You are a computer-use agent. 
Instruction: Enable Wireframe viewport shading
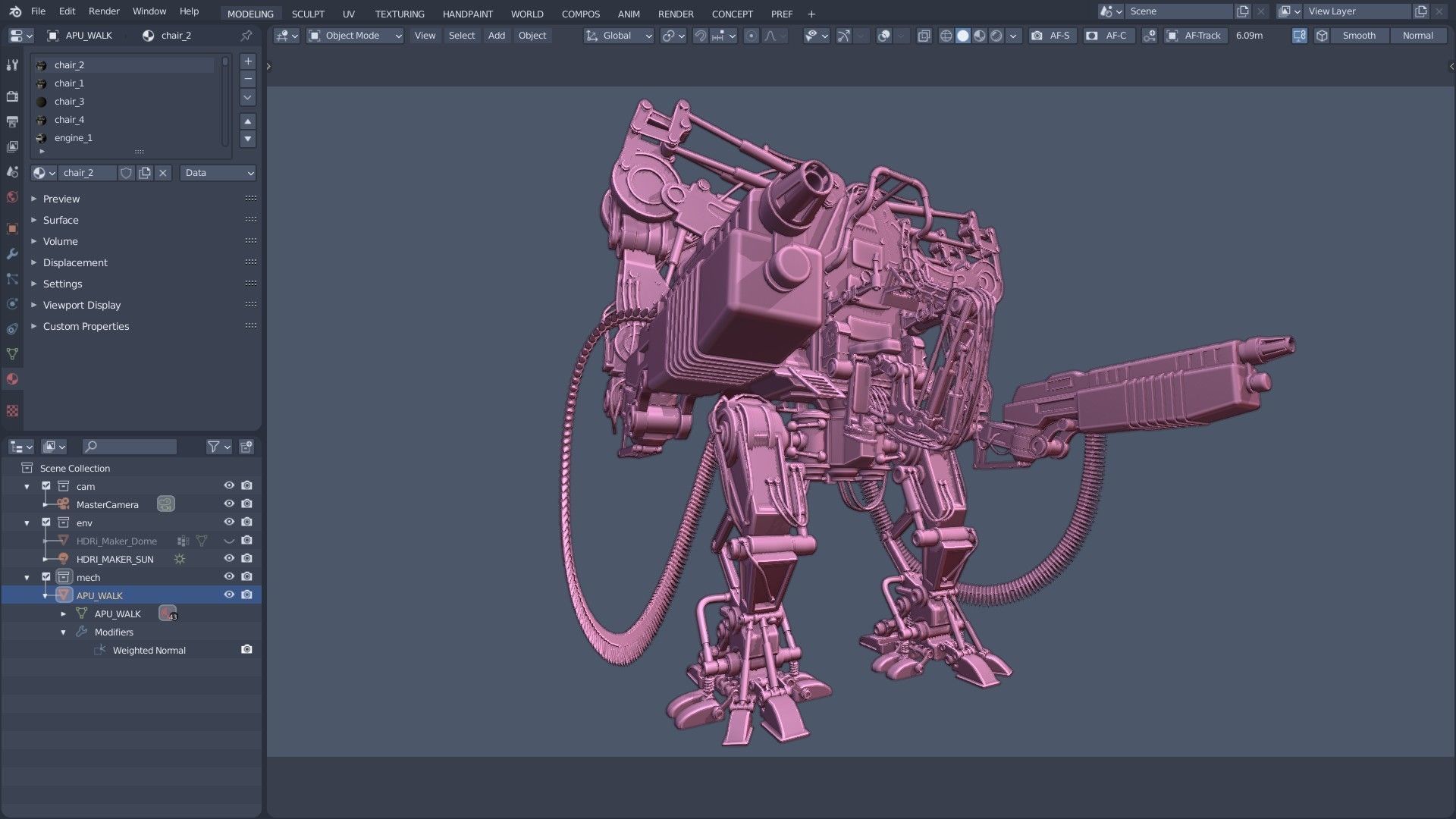[946, 36]
